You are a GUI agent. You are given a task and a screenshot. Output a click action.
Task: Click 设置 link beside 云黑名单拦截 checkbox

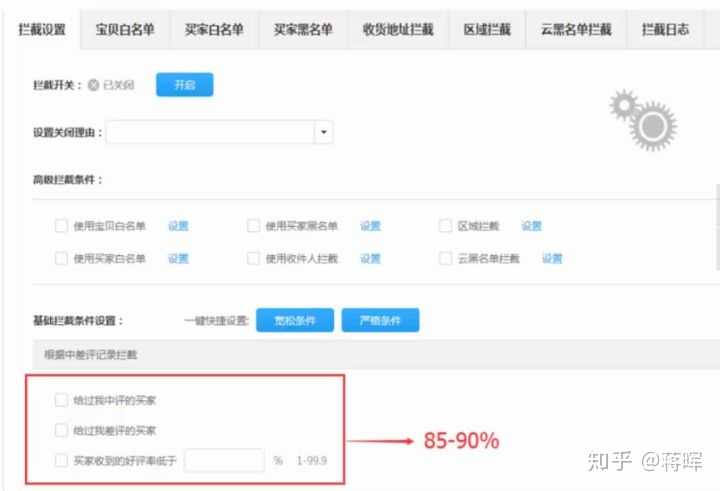552,259
